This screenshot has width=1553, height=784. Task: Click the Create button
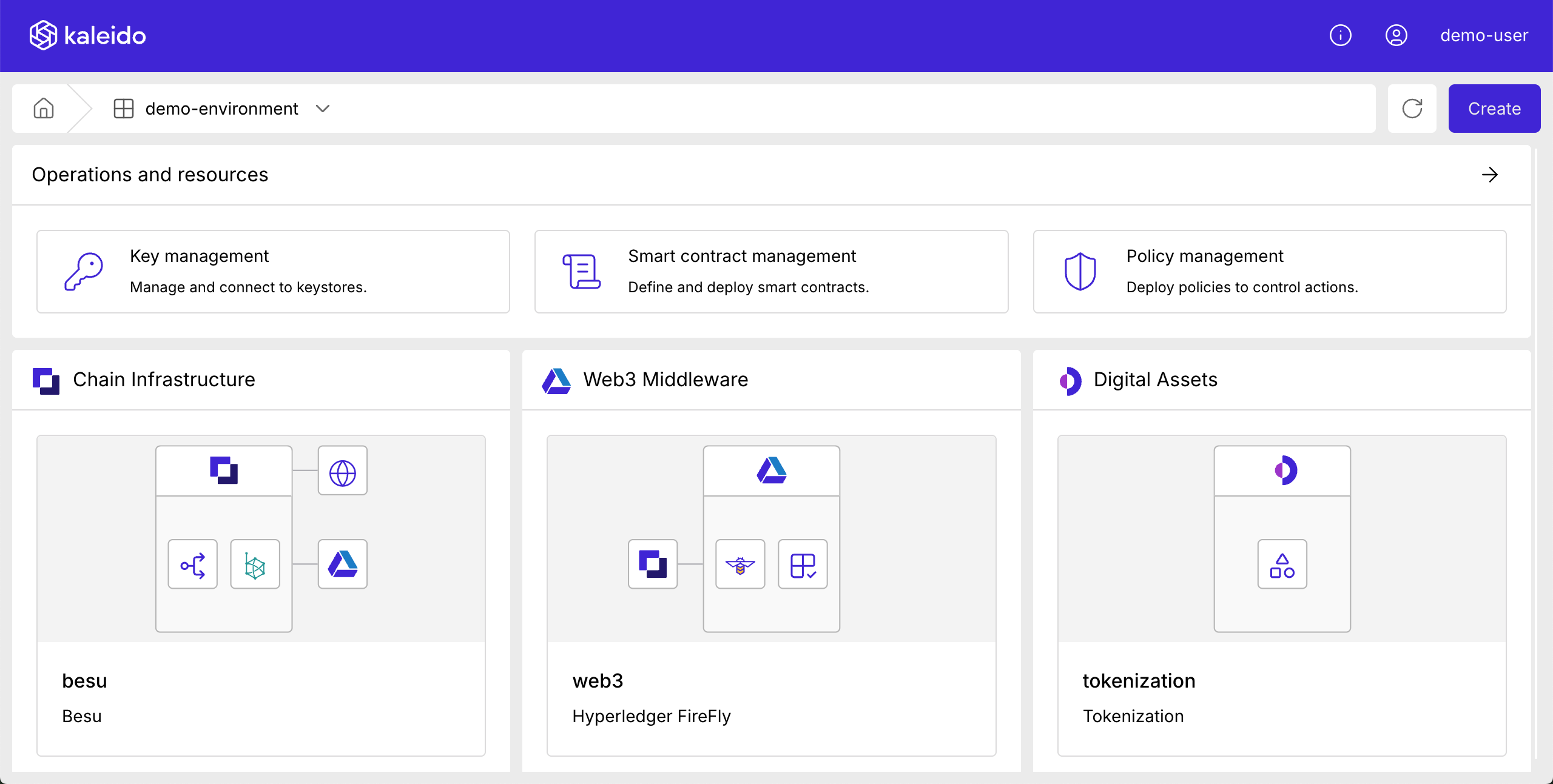click(x=1494, y=109)
